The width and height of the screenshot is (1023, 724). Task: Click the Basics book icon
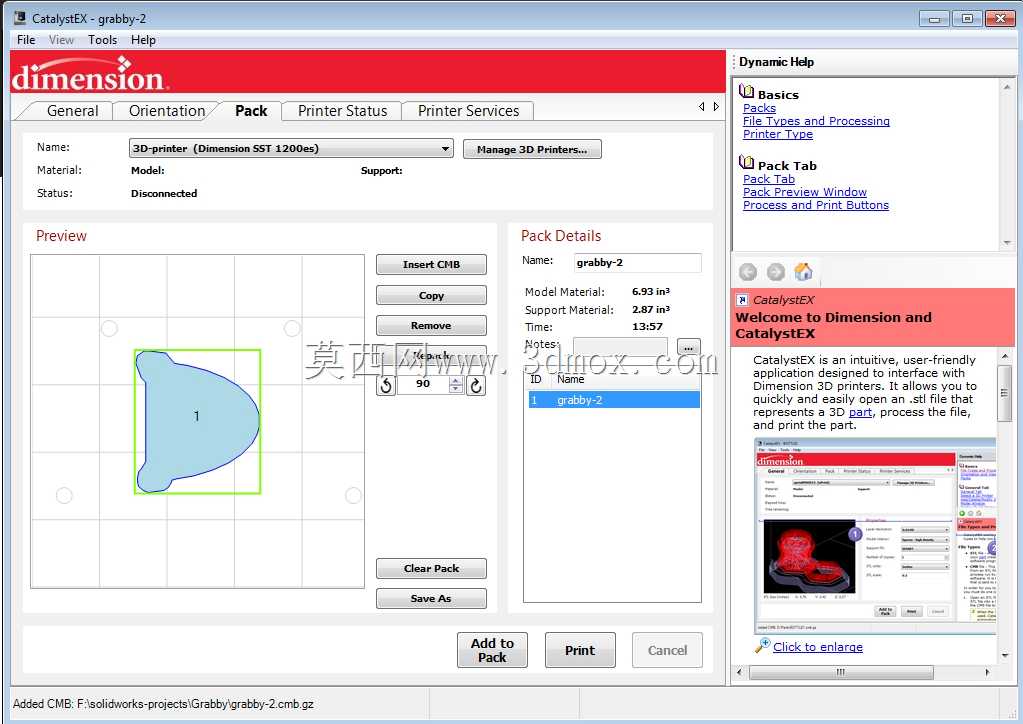click(746, 91)
